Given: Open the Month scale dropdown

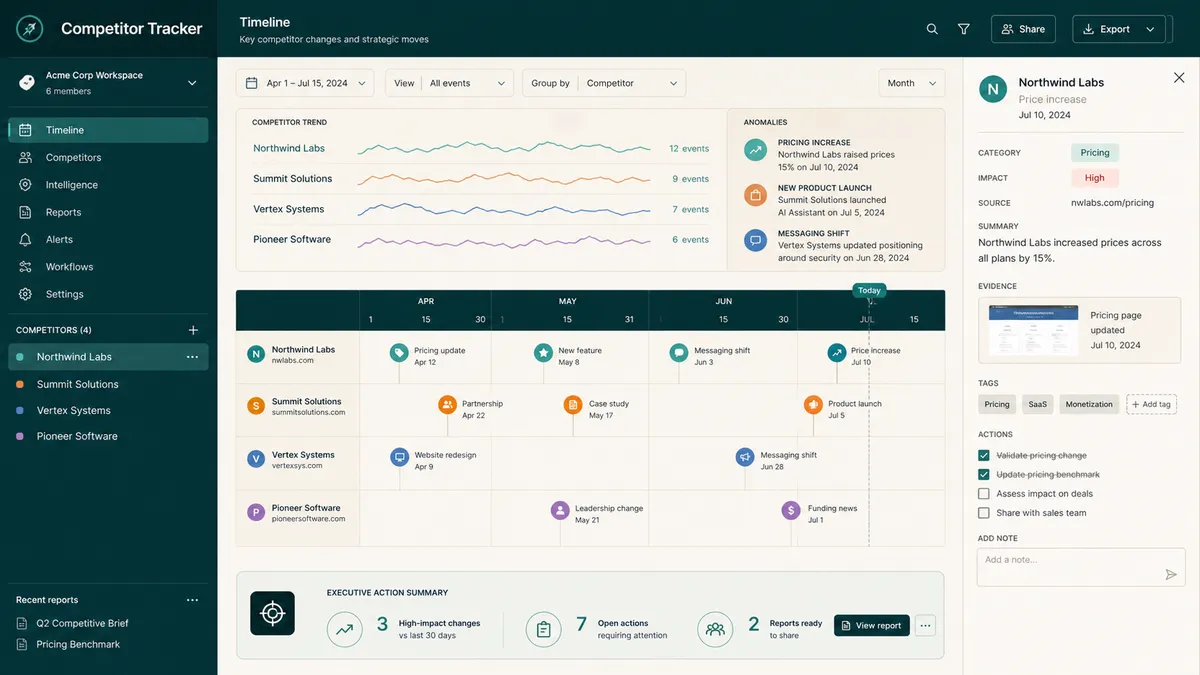Looking at the screenshot, I should 911,83.
